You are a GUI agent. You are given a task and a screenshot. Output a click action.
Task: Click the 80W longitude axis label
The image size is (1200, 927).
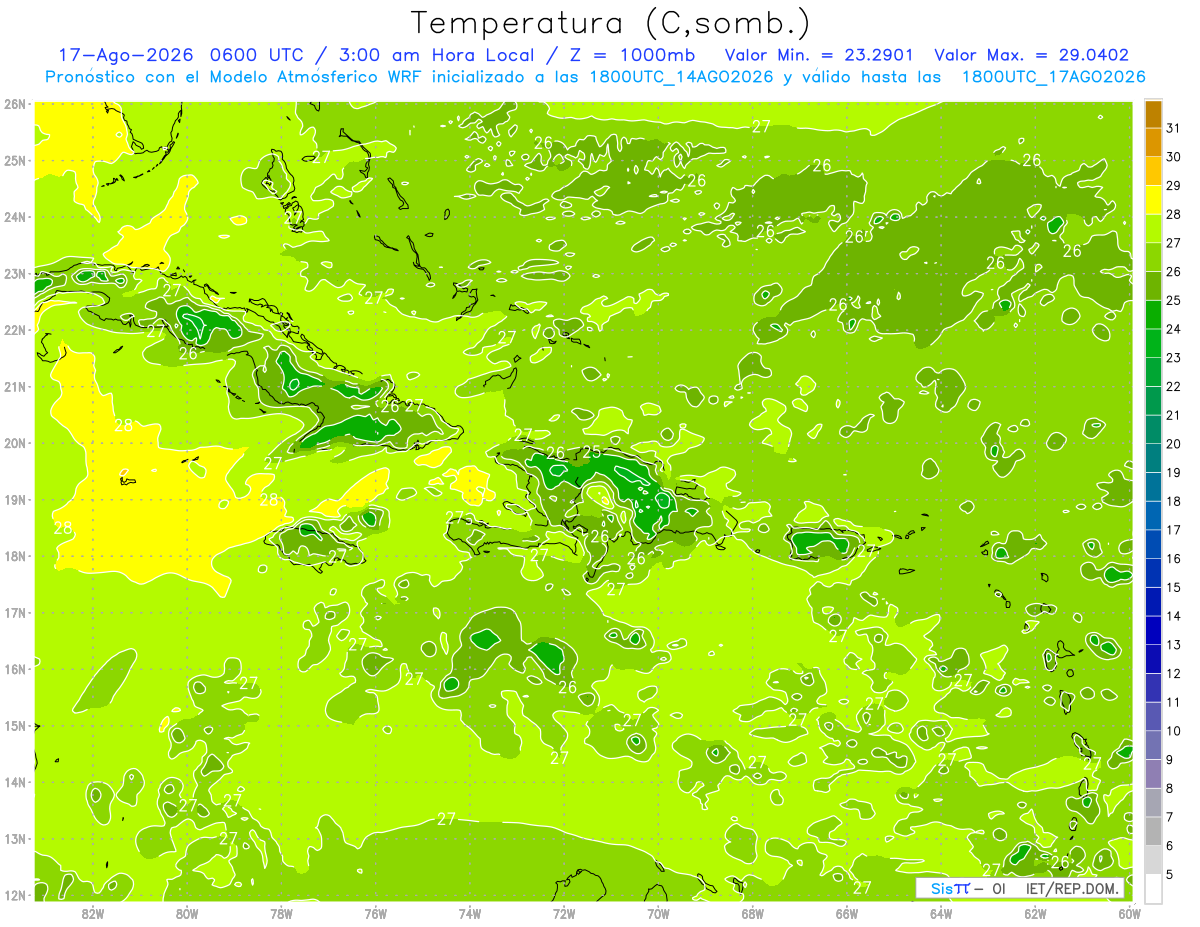(187, 914)
